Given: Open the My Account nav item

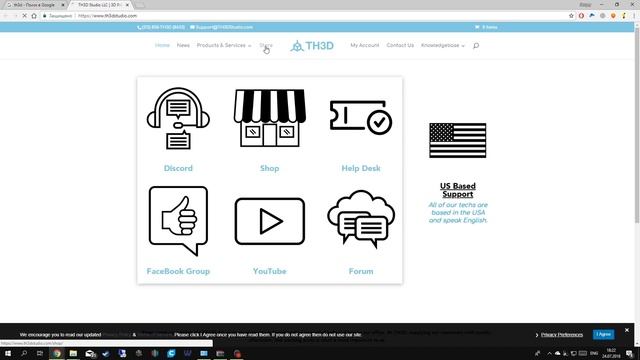Looking at the screenshot, I should pos(364,45).
